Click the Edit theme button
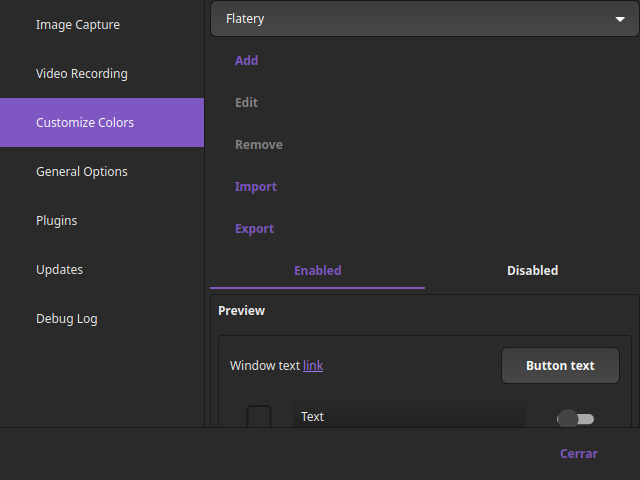 coord(246,103)
